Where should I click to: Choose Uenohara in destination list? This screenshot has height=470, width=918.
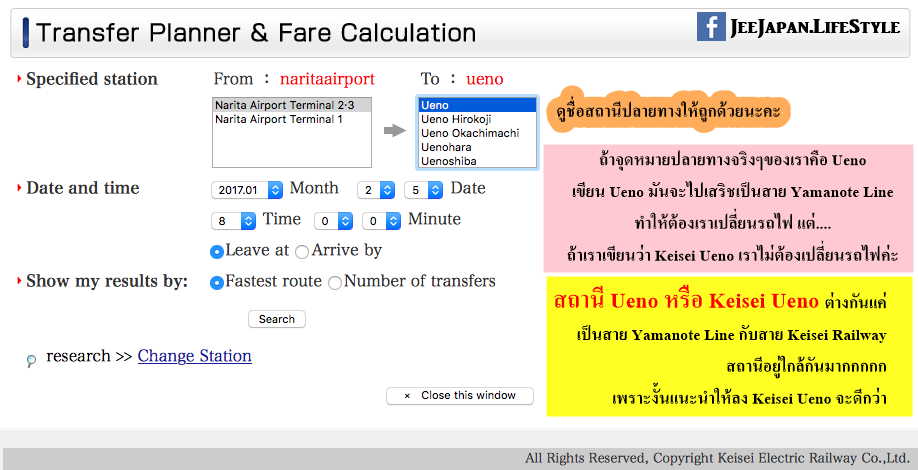pyautogui.click(x=477, y=147)
